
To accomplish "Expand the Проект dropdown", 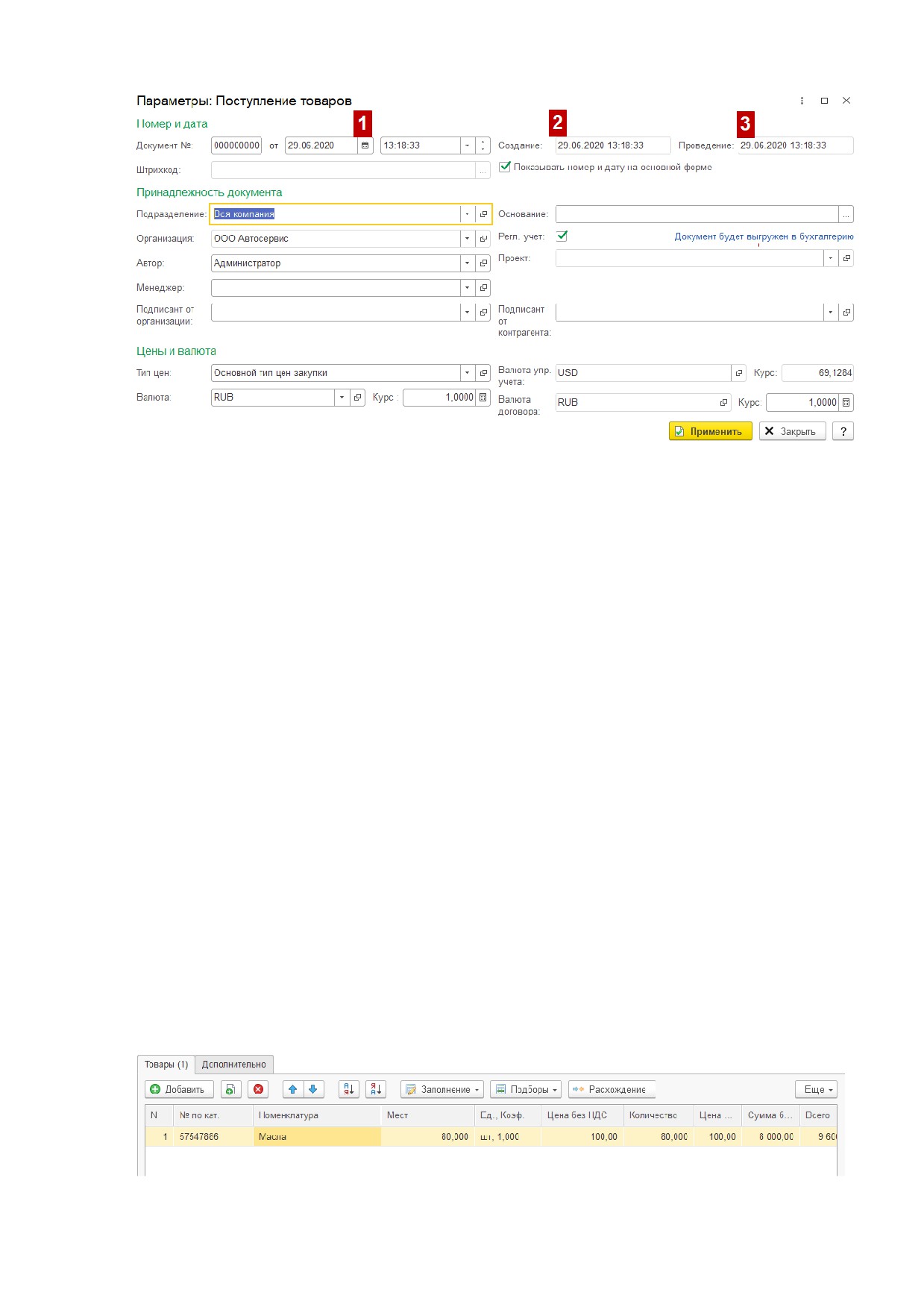I will 831,258.
